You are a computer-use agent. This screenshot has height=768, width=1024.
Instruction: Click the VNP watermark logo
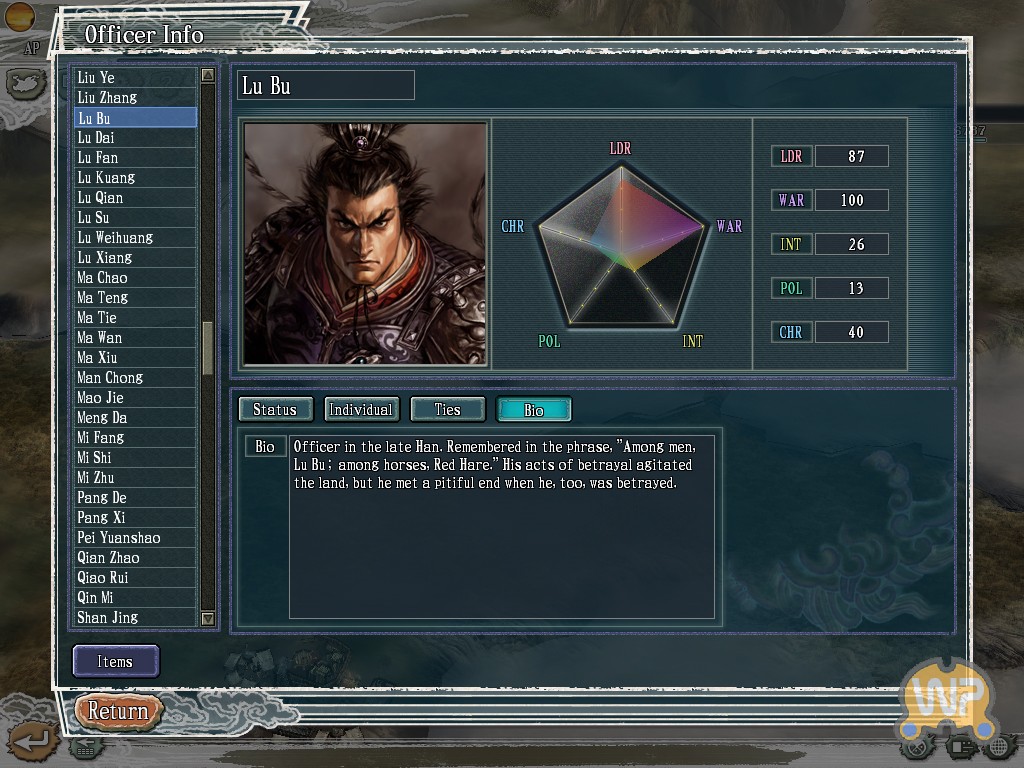(948, 697)
